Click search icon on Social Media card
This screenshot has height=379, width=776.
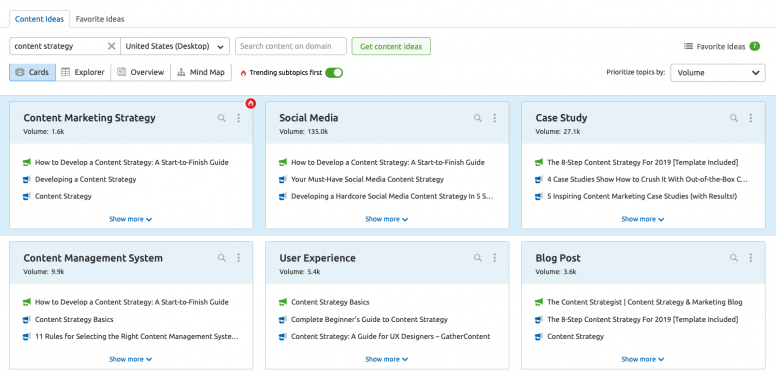478,118
